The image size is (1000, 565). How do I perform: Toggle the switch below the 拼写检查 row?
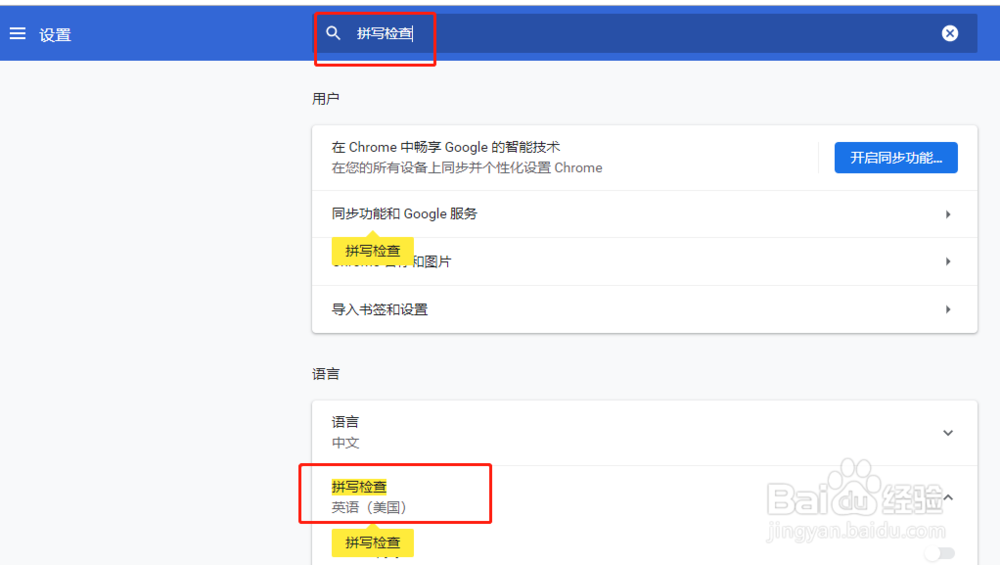(939, 553)
